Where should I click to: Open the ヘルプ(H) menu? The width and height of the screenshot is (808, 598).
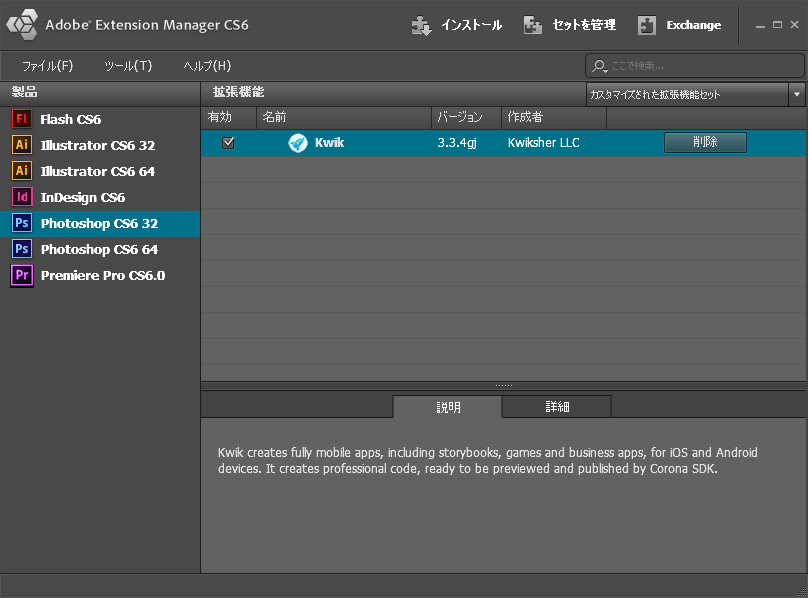[207, 65]
